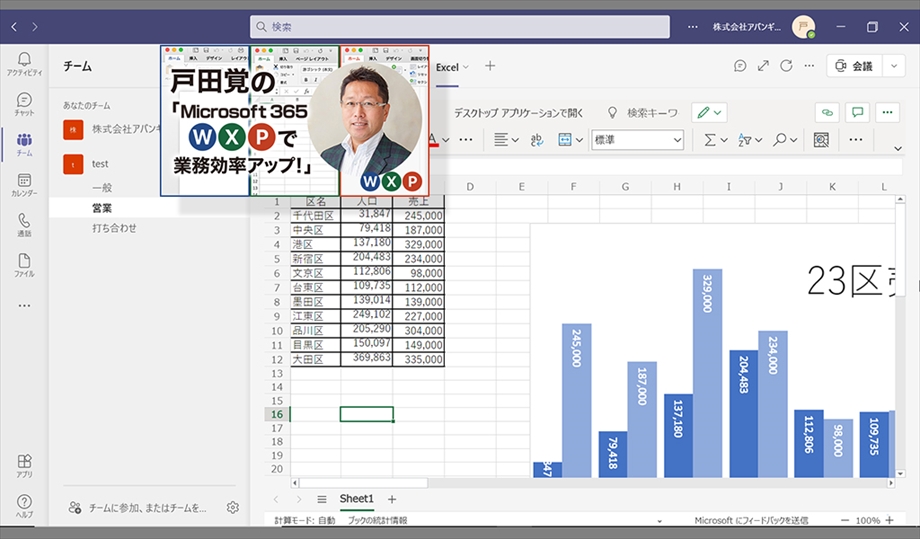Zoom in with the plus button
Screen dimensions: 920x539
[889, 520]
